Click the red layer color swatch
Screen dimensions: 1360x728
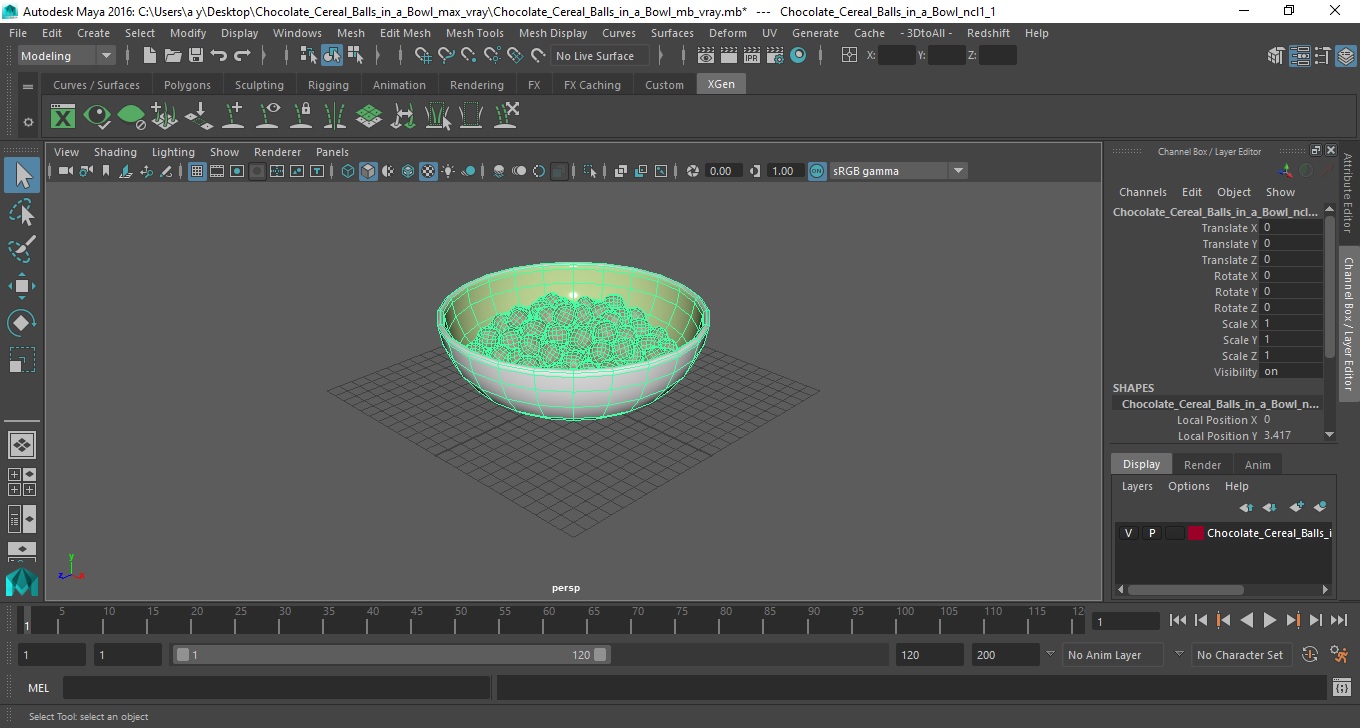pyautogui.click(x=1195, y=533)
